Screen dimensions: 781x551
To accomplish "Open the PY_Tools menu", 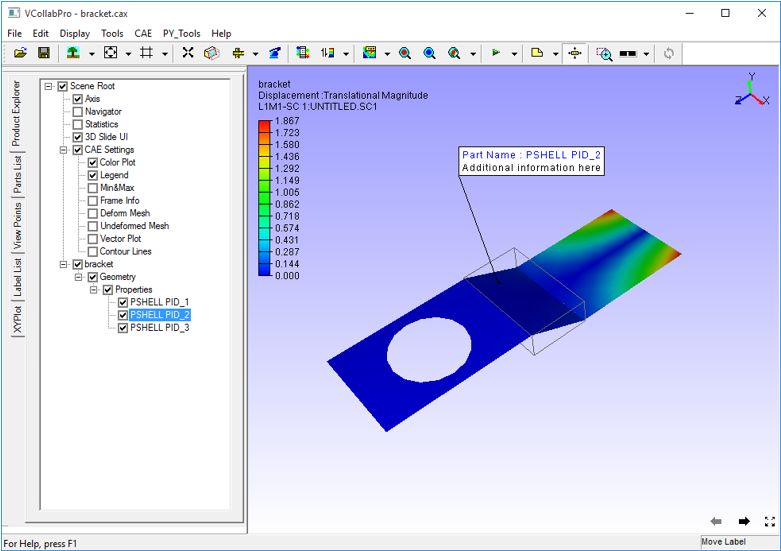I will coord(181,33).
